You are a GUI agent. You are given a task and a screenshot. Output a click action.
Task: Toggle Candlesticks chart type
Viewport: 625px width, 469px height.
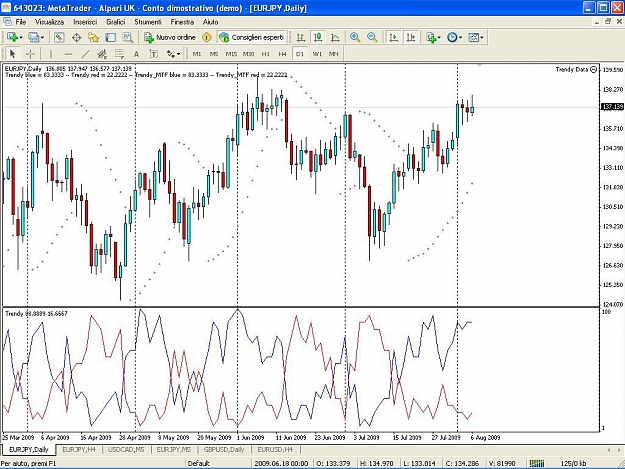318,37
